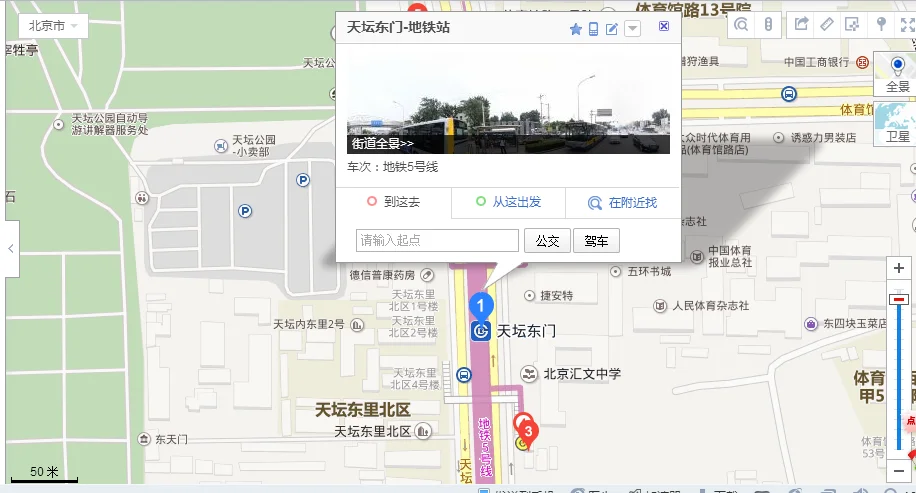The image size is (916, 493).
Task: Toggle the traffic light layer icon
Action: point(768,25)
